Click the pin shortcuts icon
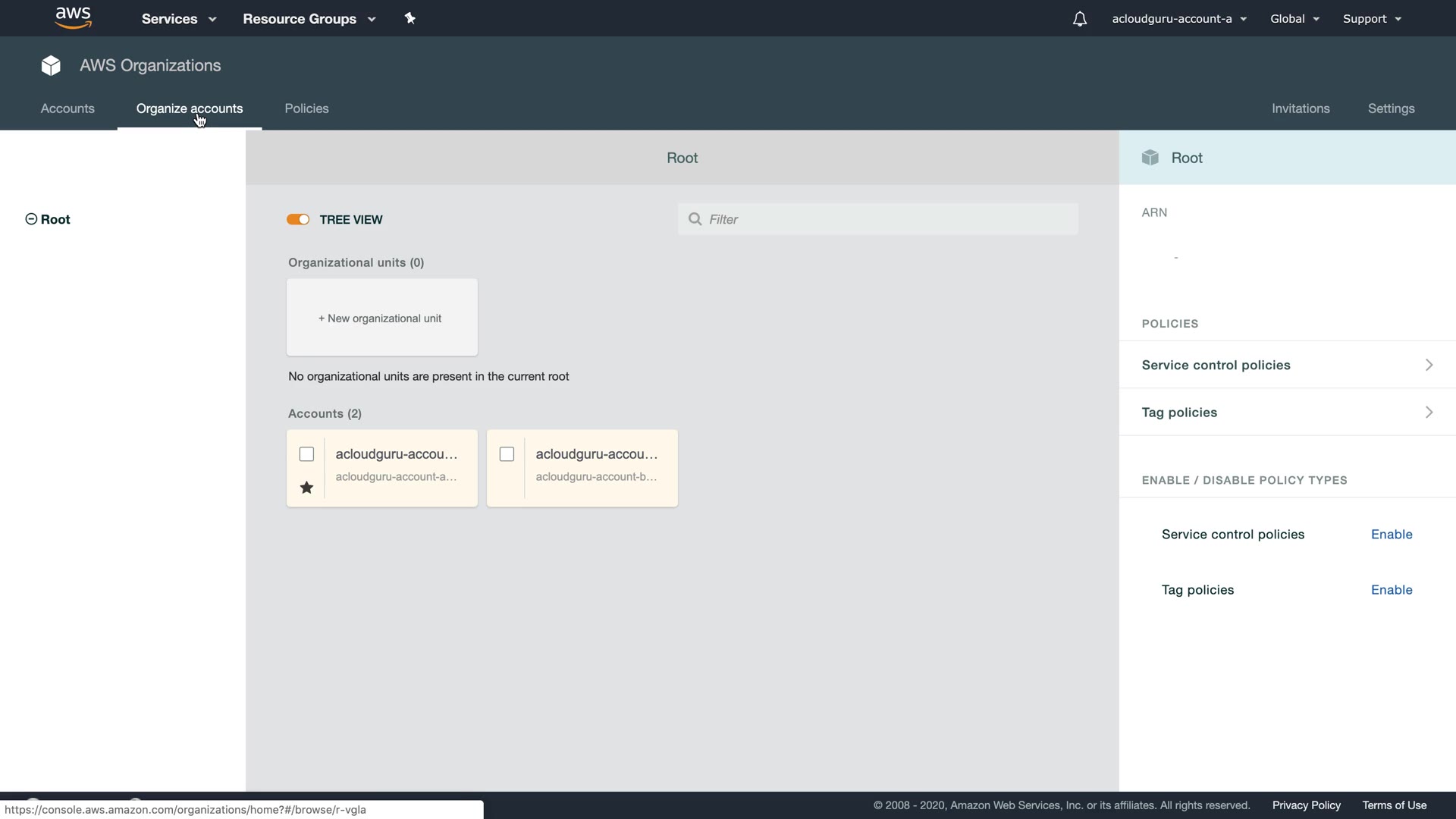This screenshot has width=1456, height=819. (x=410, y=18)
